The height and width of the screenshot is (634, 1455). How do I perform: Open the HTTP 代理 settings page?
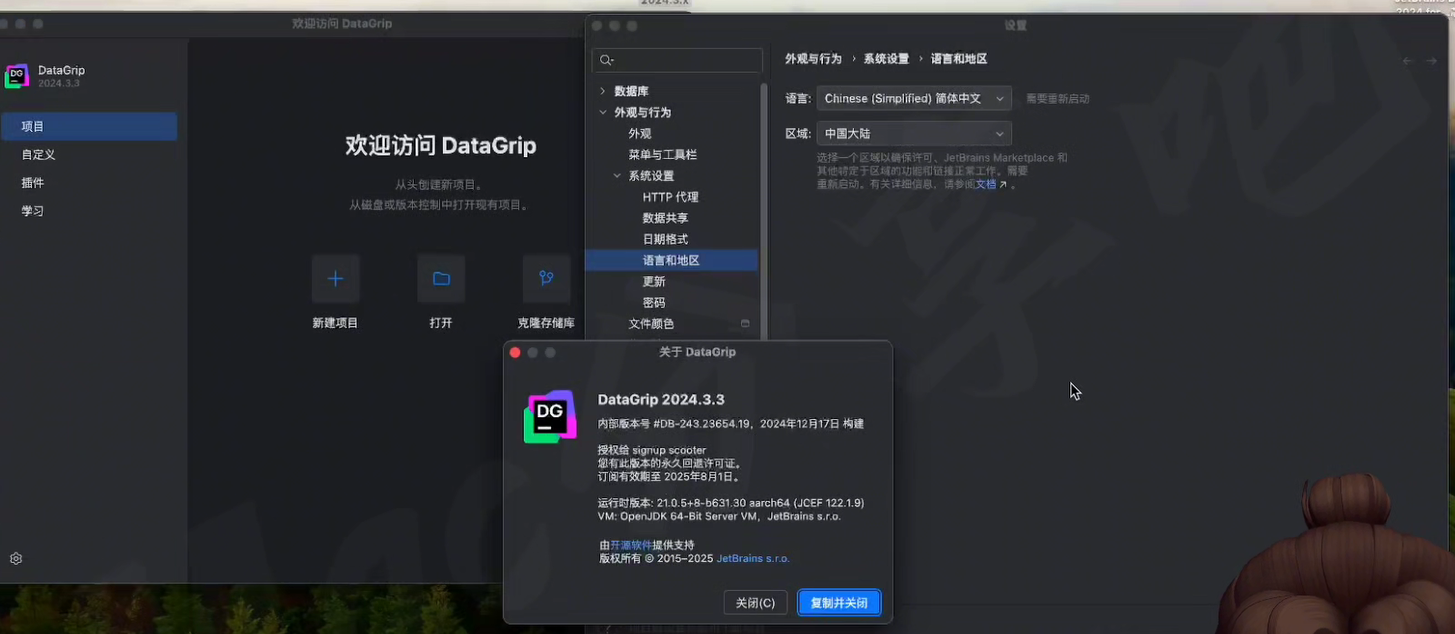pyautogui.click(x=671, y=197)
